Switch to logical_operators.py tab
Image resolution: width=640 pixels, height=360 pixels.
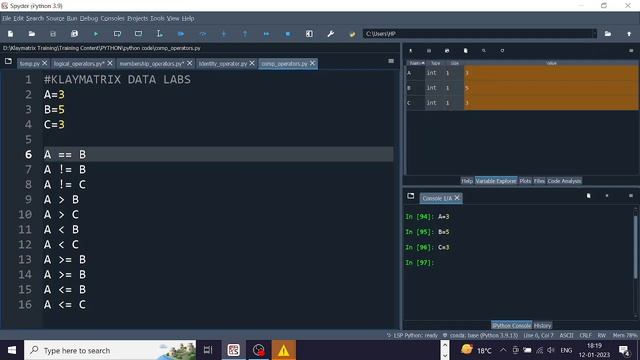(x=79, y=64)
